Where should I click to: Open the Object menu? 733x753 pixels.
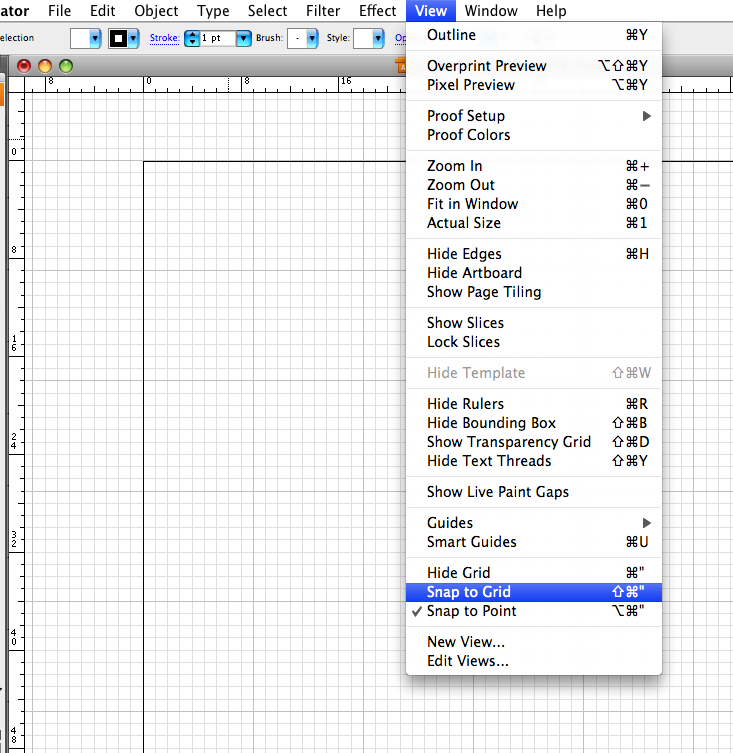click(156, 11)
